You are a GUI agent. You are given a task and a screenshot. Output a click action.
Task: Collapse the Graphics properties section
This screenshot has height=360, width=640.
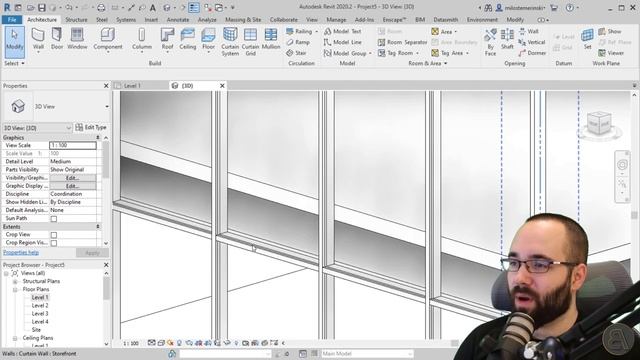pos(98,138)
